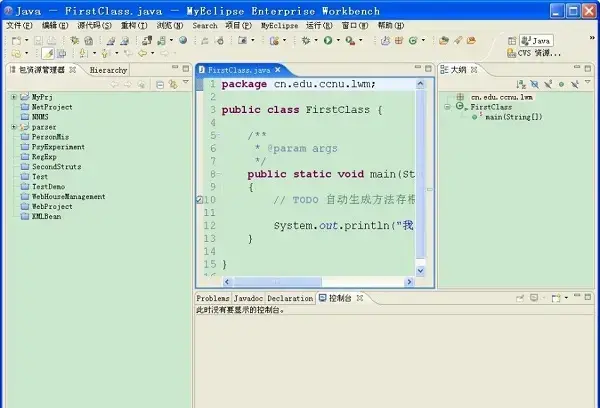Open the 文件 (File) menu
The height and width of the screenshot is (408, 600).
[19, 26]
